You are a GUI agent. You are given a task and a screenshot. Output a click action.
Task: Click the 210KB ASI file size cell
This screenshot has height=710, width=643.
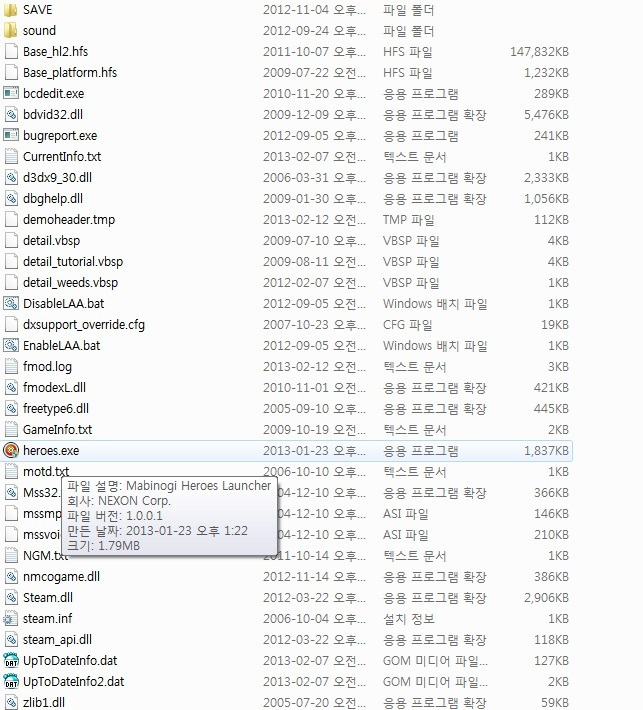click(551, 535)
